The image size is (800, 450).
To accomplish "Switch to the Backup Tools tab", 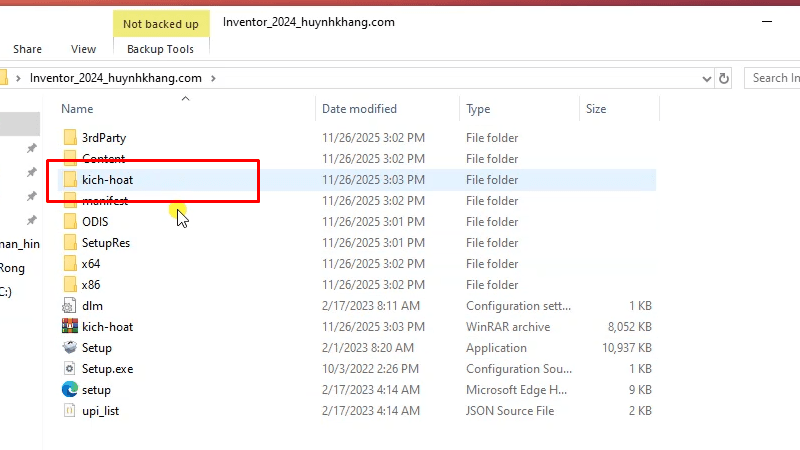I will (x=160, y=49).
